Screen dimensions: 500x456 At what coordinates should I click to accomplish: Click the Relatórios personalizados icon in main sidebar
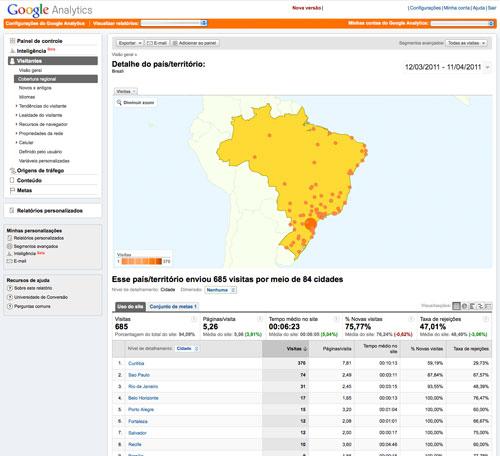tap(12, 211)
